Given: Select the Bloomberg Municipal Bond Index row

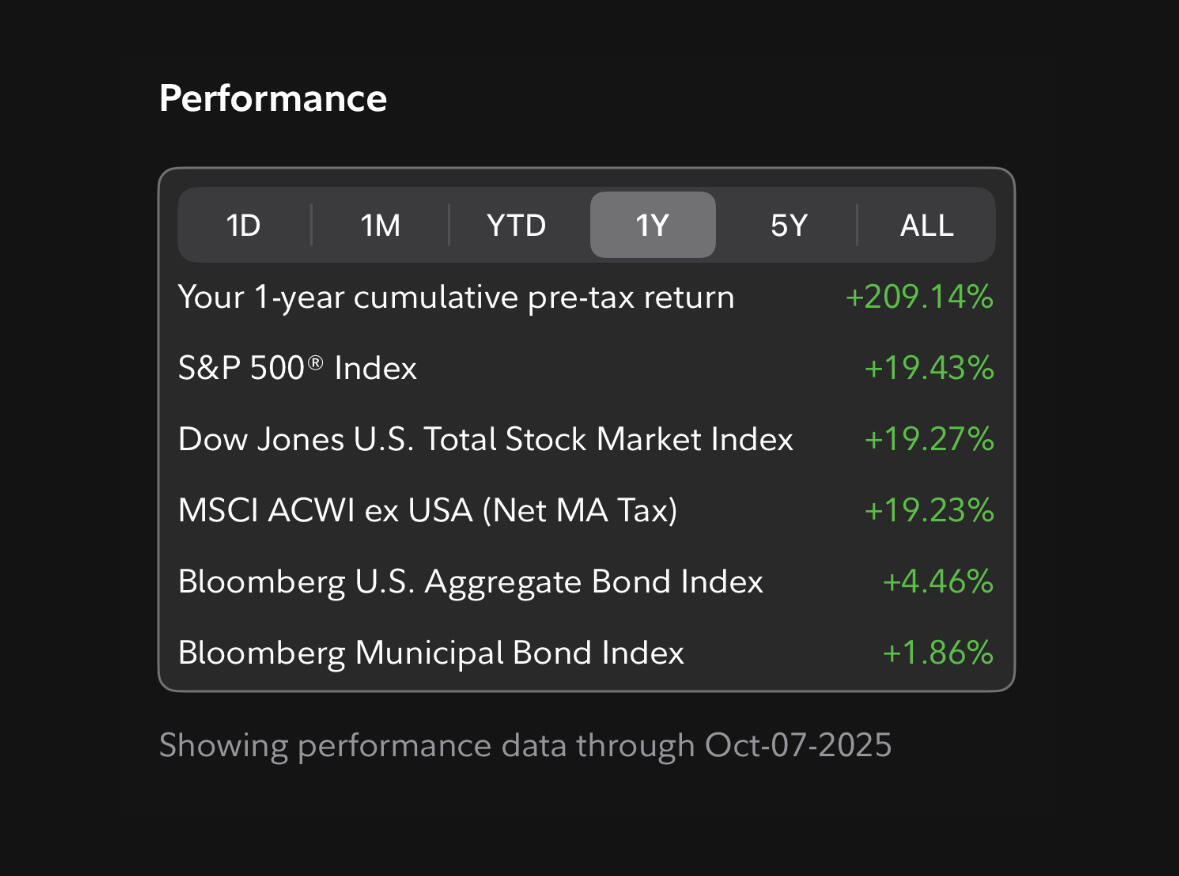Looking at the screenshot, I should [430, 652].
